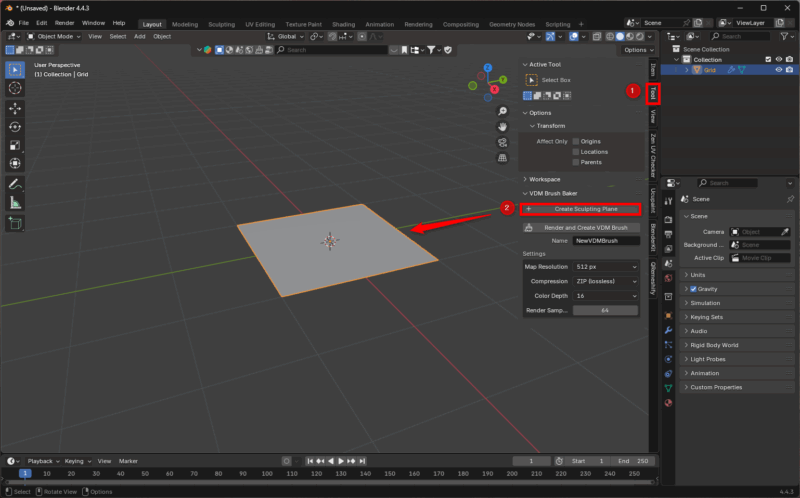Click the outliner search field
The image size is (800, 498).
coord(740,36)
